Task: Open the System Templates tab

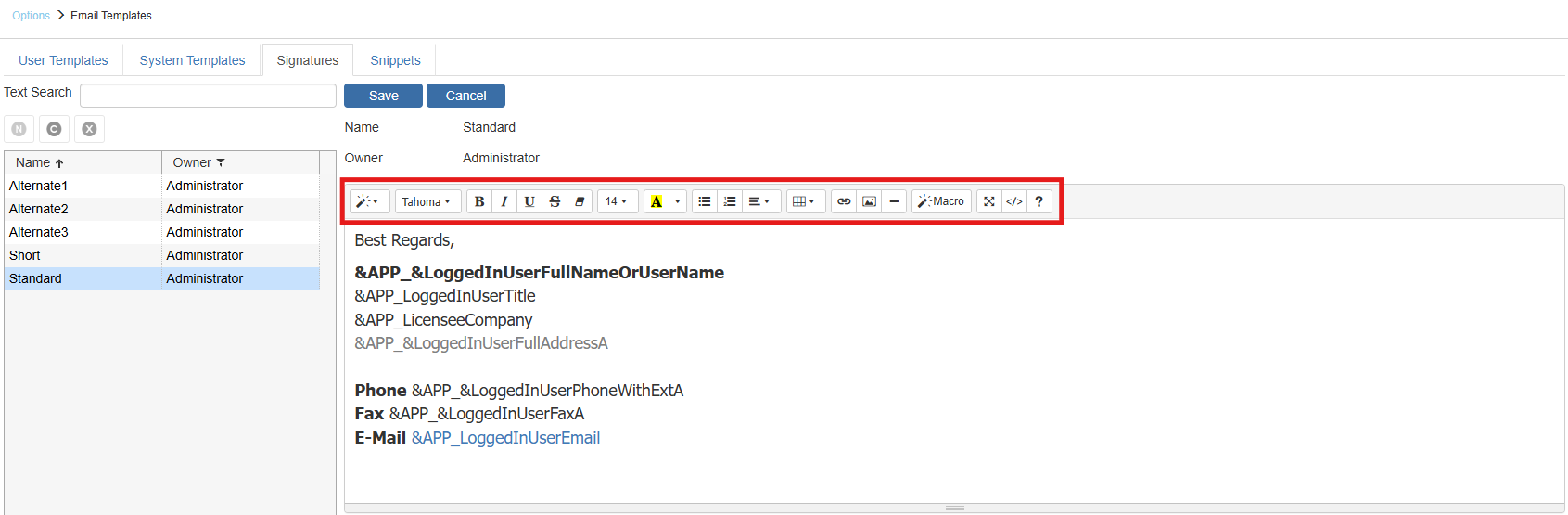Action: pos(192,60)
